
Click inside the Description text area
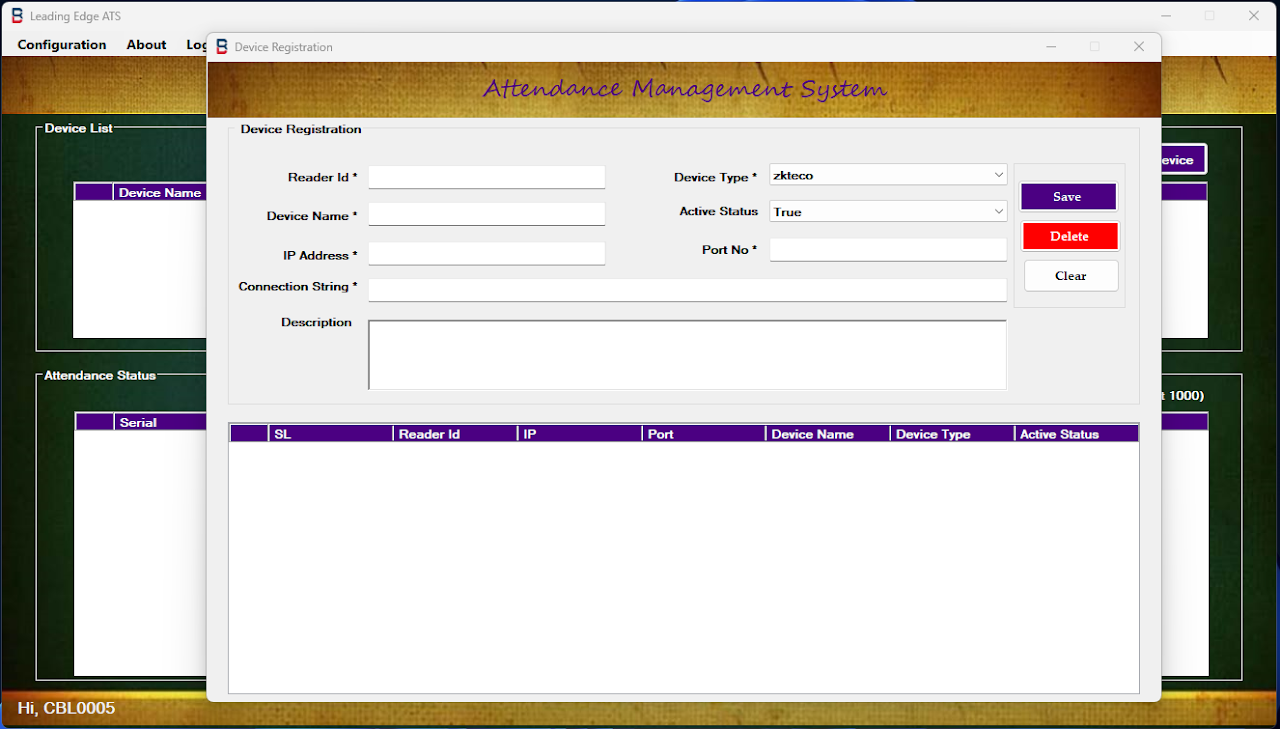[687, 355]
